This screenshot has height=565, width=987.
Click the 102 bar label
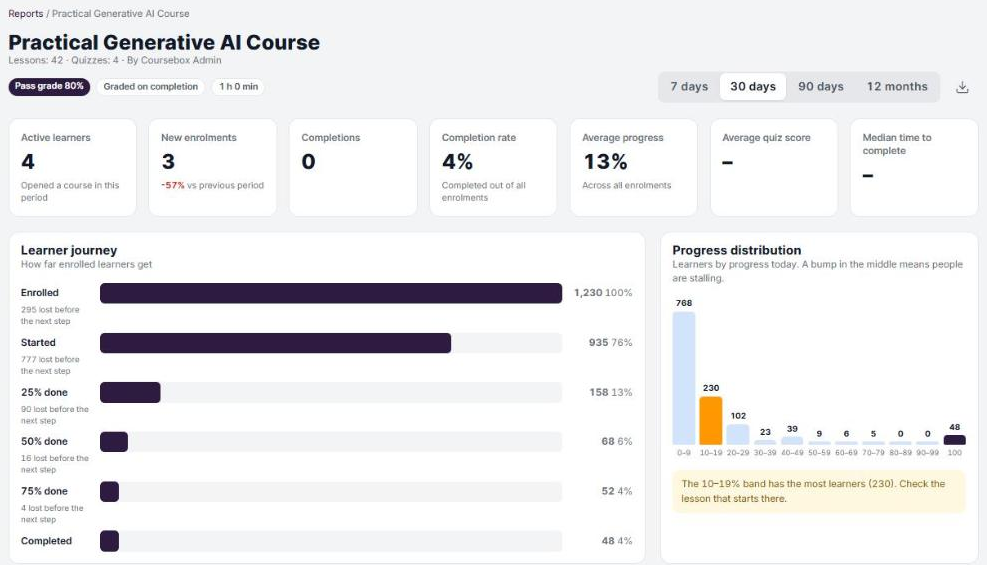738,416
